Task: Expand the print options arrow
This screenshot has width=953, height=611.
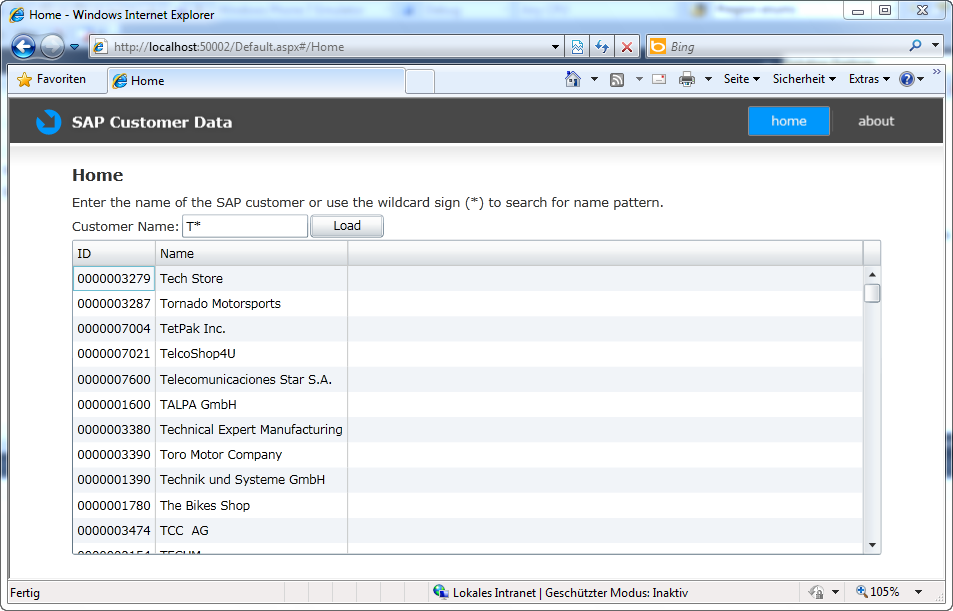Action: pyautogui.click(x=708, y=79)
